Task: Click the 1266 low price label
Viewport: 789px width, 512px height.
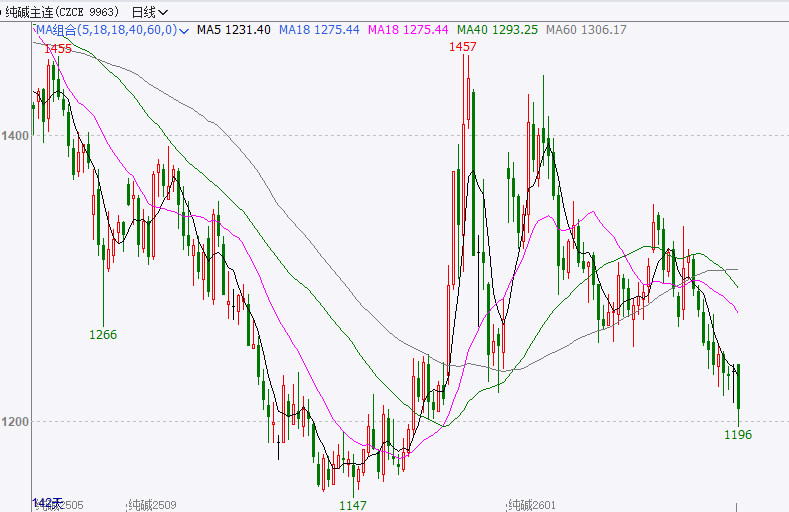Action: tap(103, 335)
